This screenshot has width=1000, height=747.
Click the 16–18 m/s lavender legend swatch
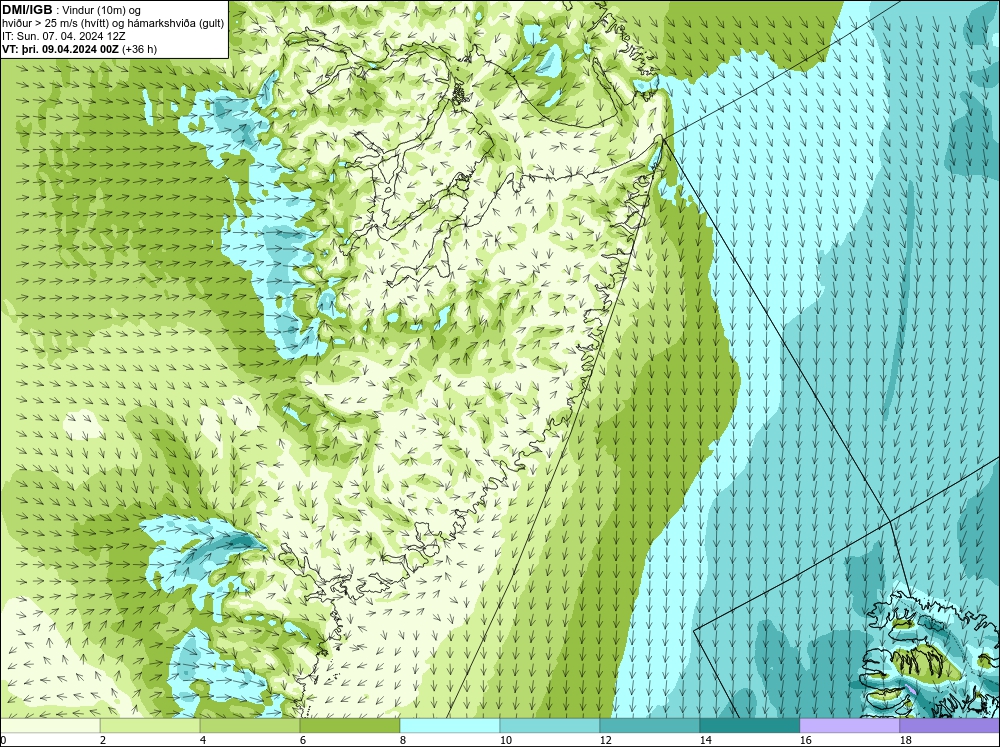tap(849, 725)
